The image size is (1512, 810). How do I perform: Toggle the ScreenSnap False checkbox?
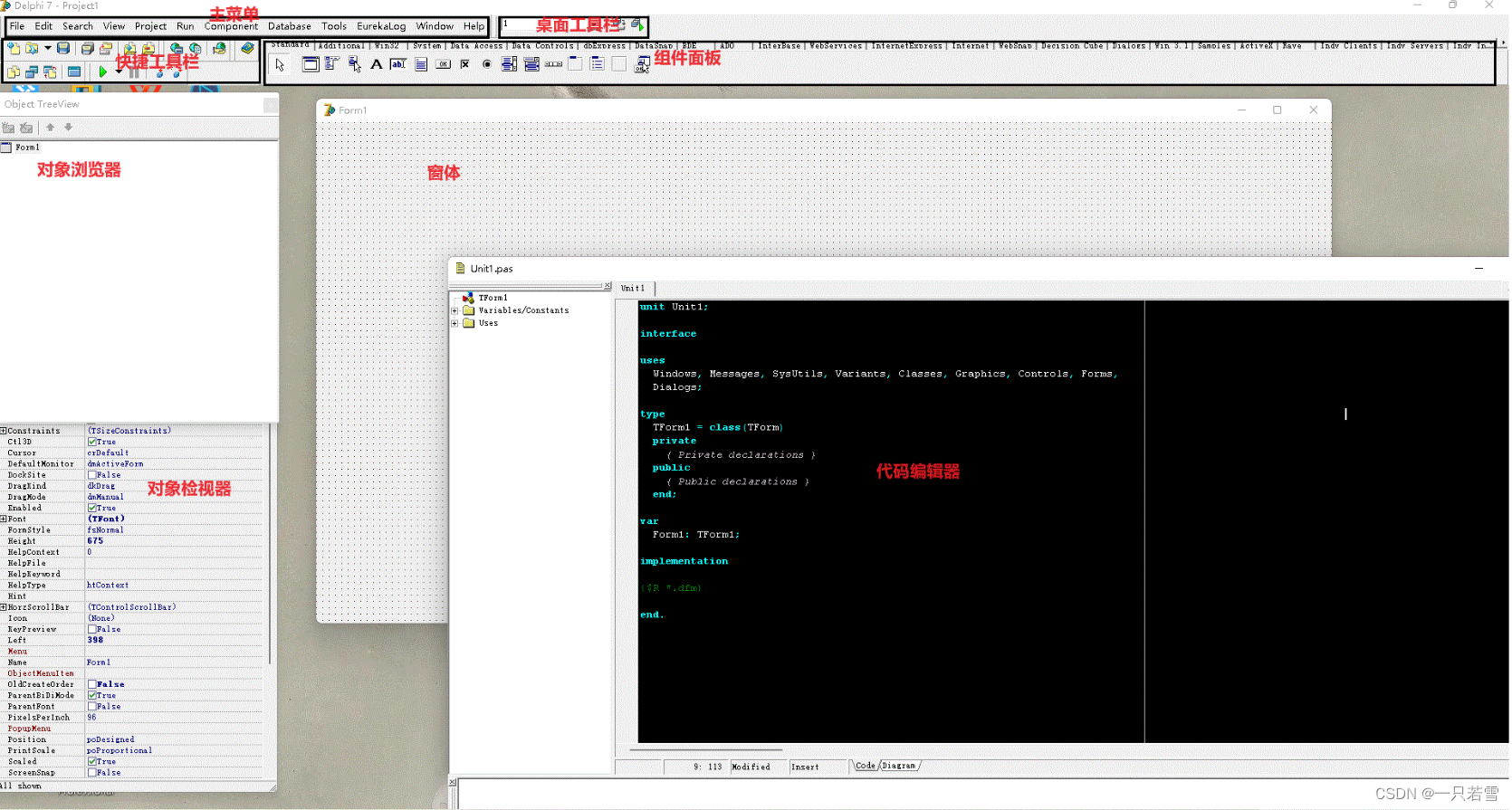tap(92, 773)
